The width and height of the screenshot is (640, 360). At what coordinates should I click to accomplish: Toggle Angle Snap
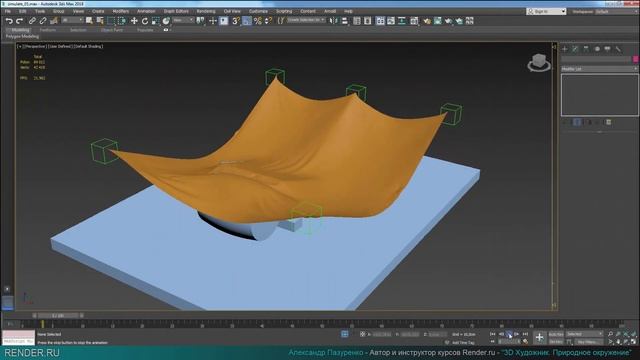tap(247, 21)
